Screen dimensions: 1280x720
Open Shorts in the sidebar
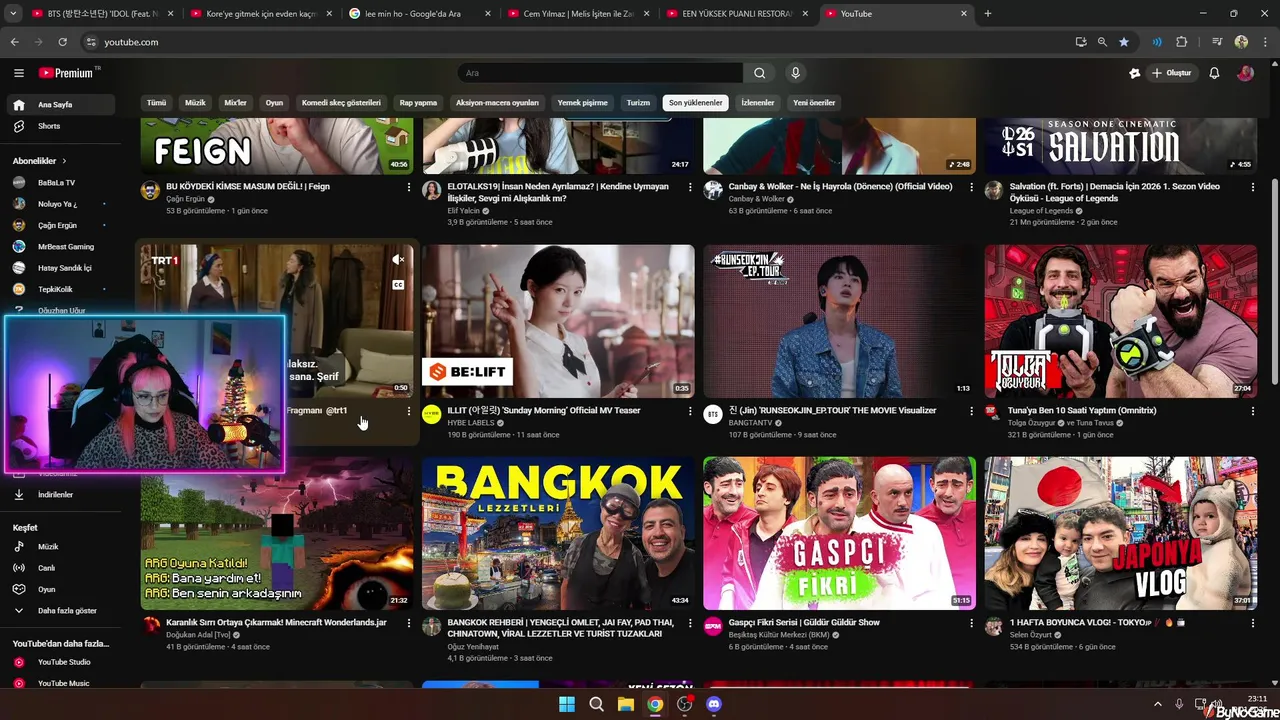coord(63,126)
